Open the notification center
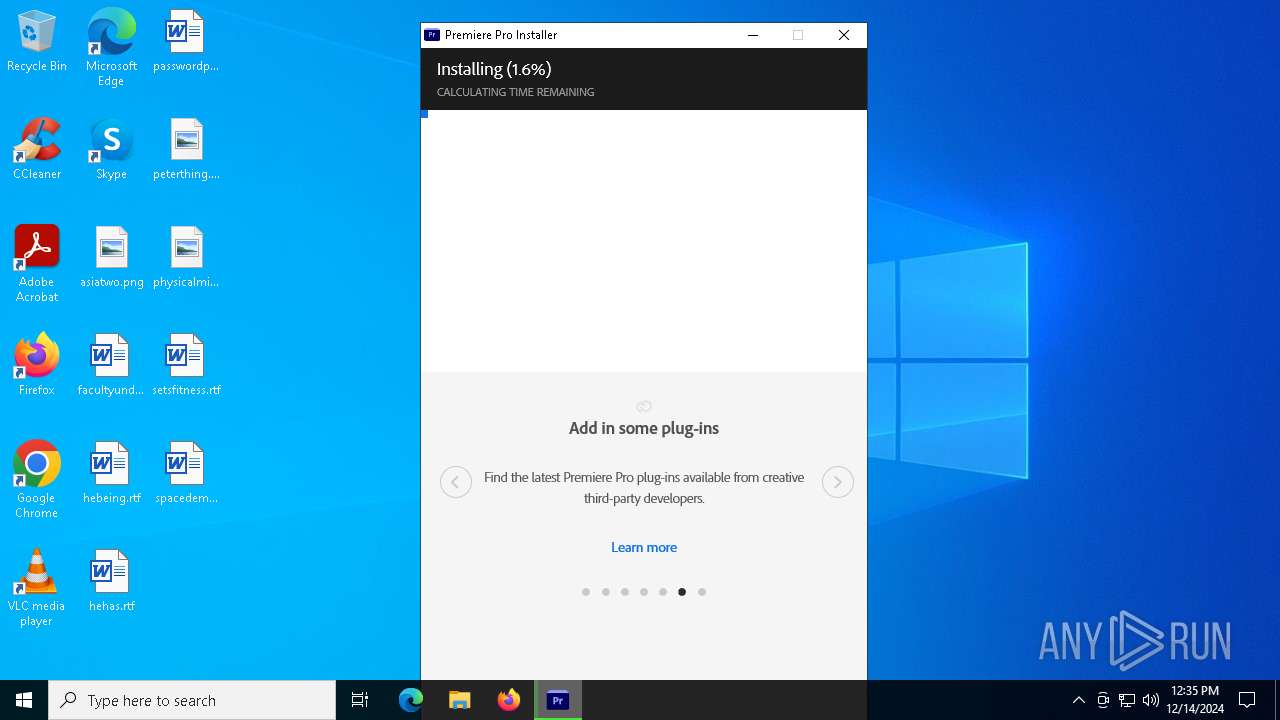1280x720 pixels. 1247,700
